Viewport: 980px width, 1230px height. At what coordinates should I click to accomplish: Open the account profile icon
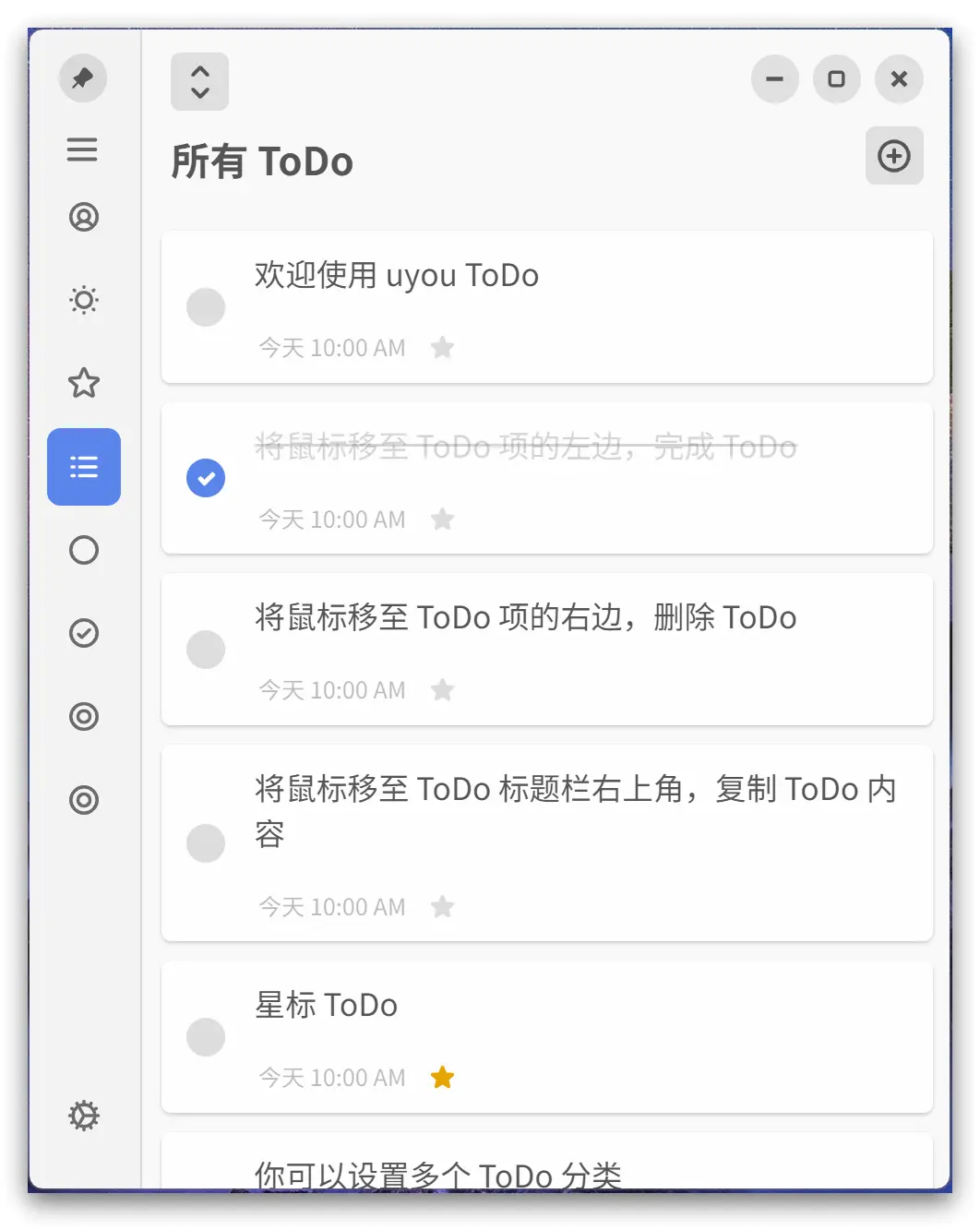tap(84, 217)
